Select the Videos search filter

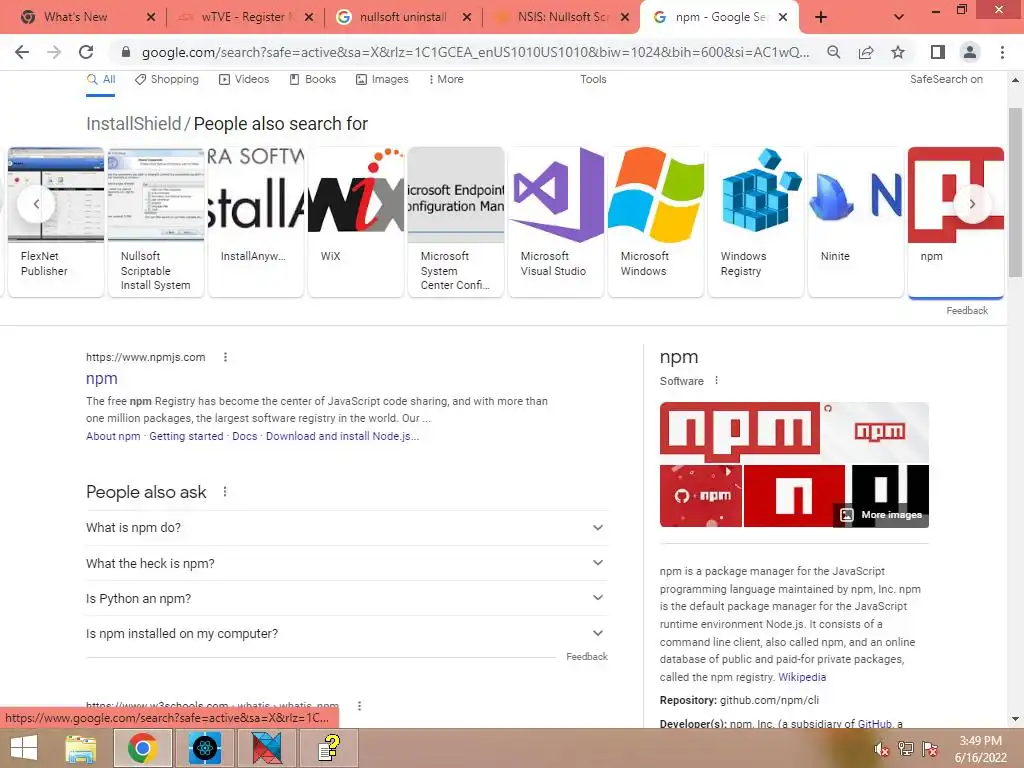coord(244,79)
